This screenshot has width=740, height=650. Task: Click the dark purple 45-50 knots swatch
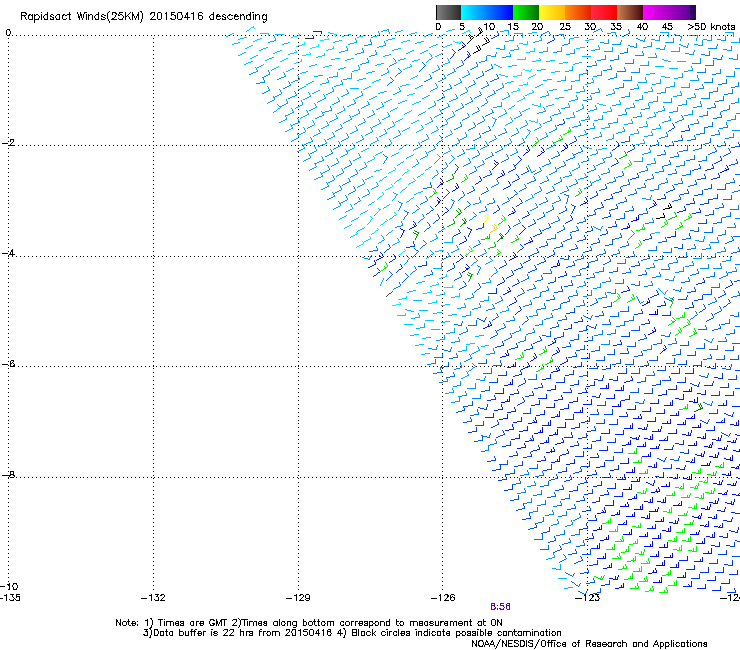click(682, 12)
